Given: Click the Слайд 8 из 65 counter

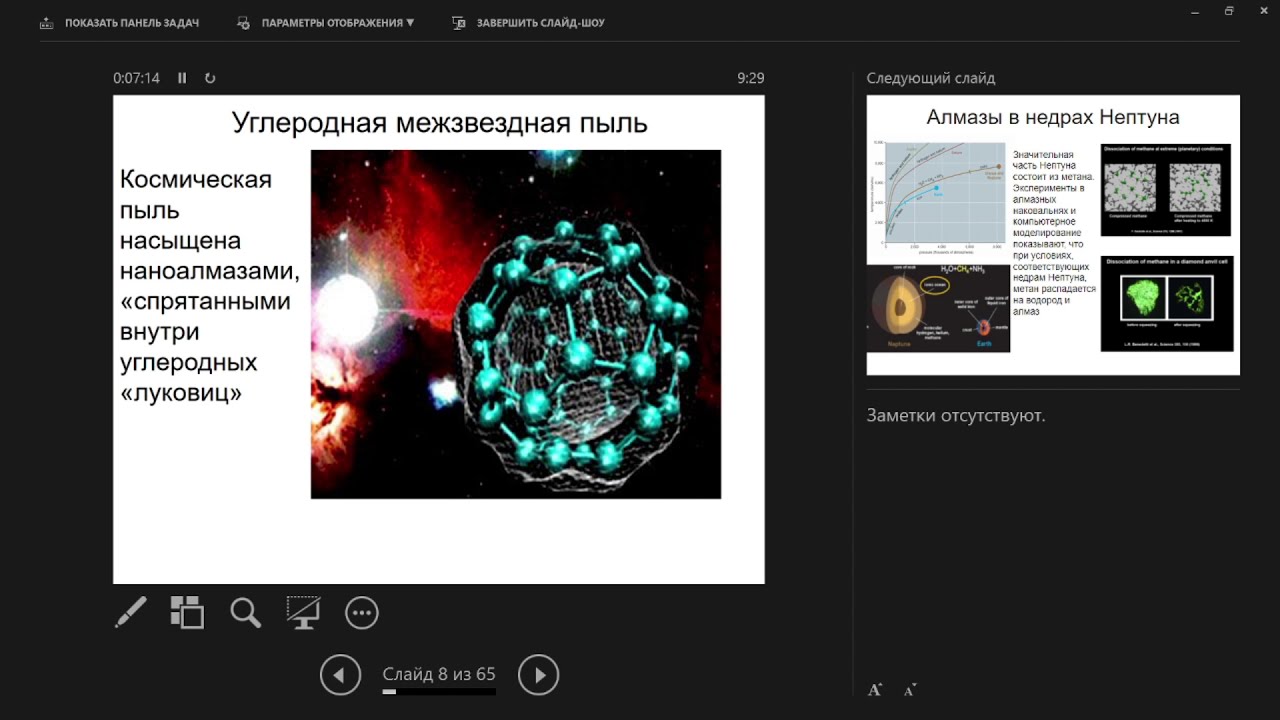Looking at the screenshot, I should click(439, 674).
